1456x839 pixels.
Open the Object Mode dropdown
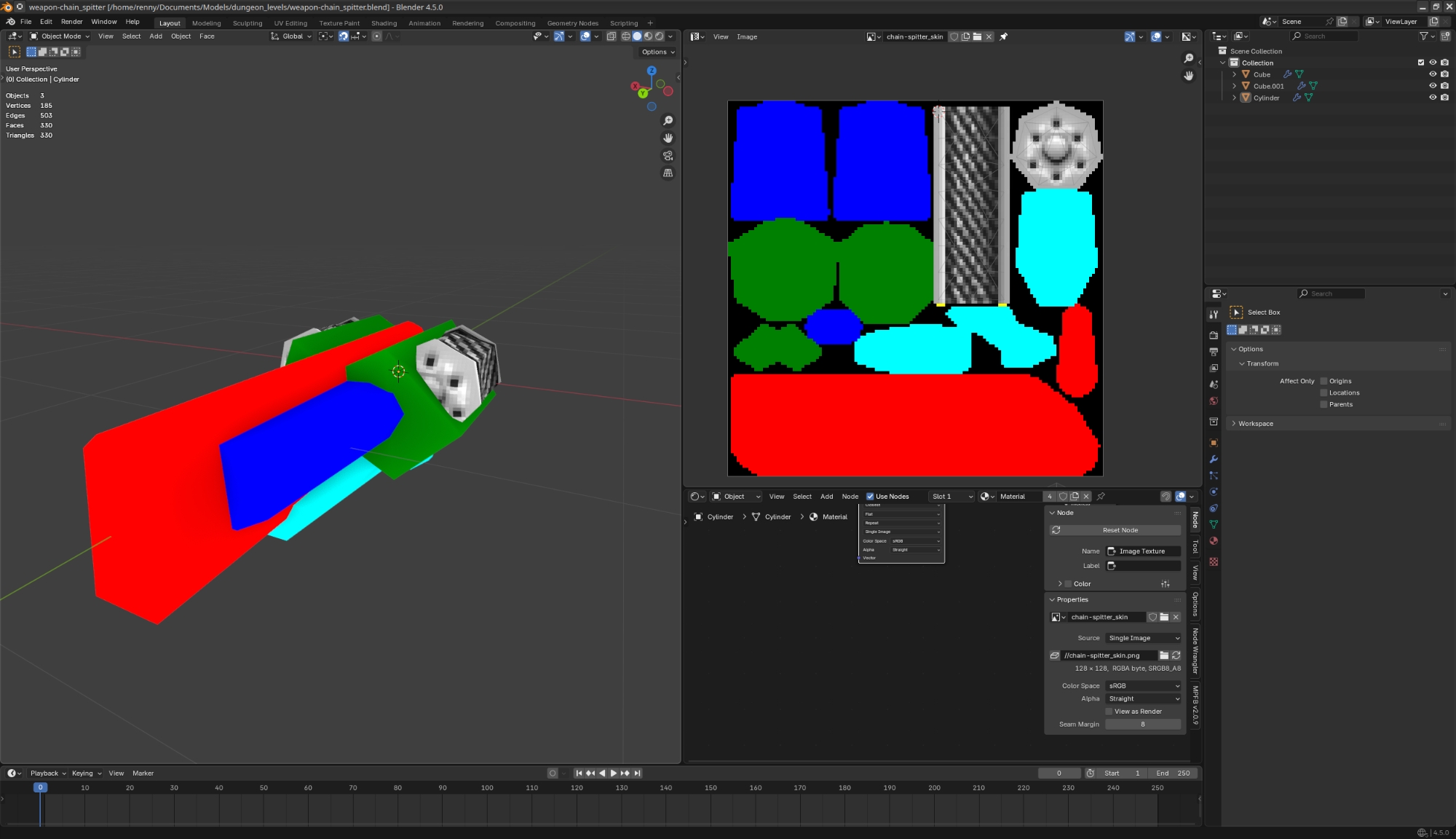(60, 36)
